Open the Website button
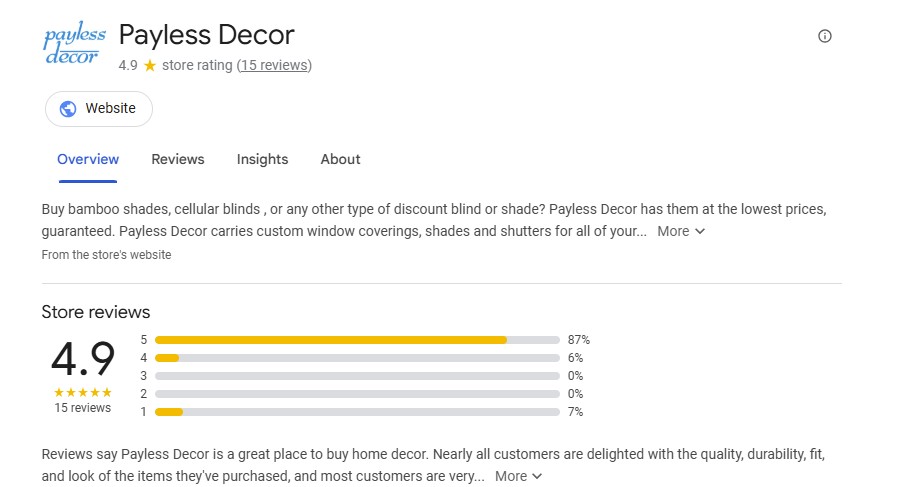The width and height of the screenshot is (913, 487). pos(99,109)
